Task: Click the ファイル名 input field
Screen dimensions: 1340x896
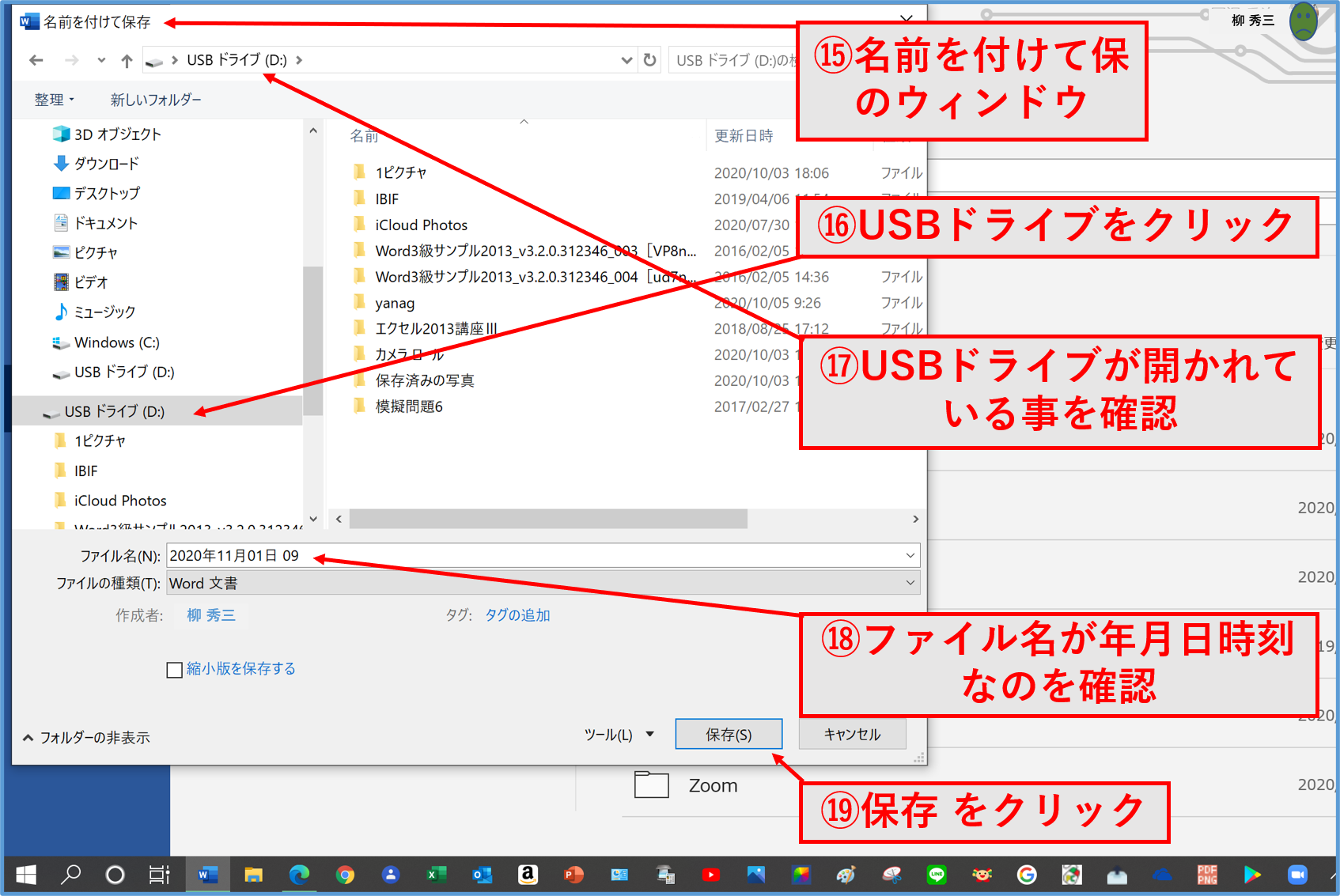Action: point(534,555)
